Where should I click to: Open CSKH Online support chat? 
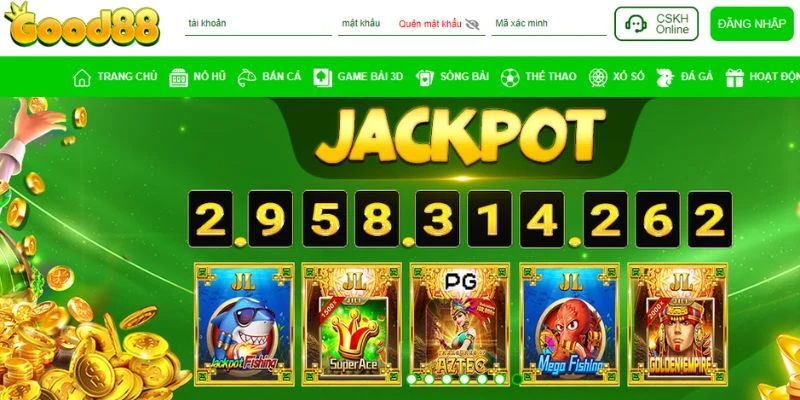pos(656,23)
